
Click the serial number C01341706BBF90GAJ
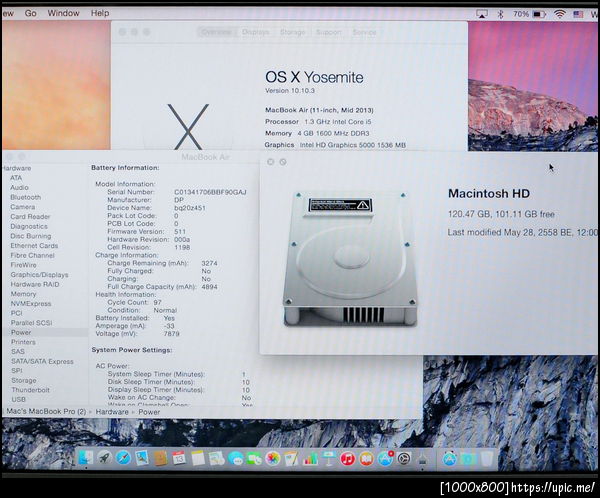tap(210, 192)
